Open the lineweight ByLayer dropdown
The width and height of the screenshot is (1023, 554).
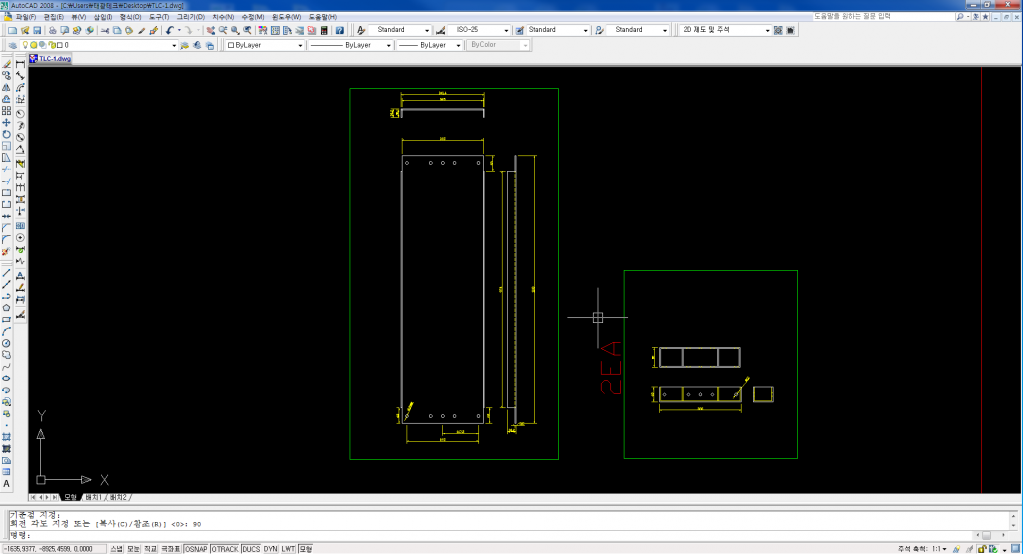pyautogui.click(x=458, y=46)
